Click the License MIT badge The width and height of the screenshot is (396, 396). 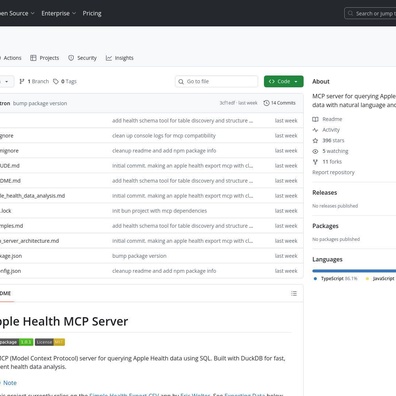click(50, 342)
